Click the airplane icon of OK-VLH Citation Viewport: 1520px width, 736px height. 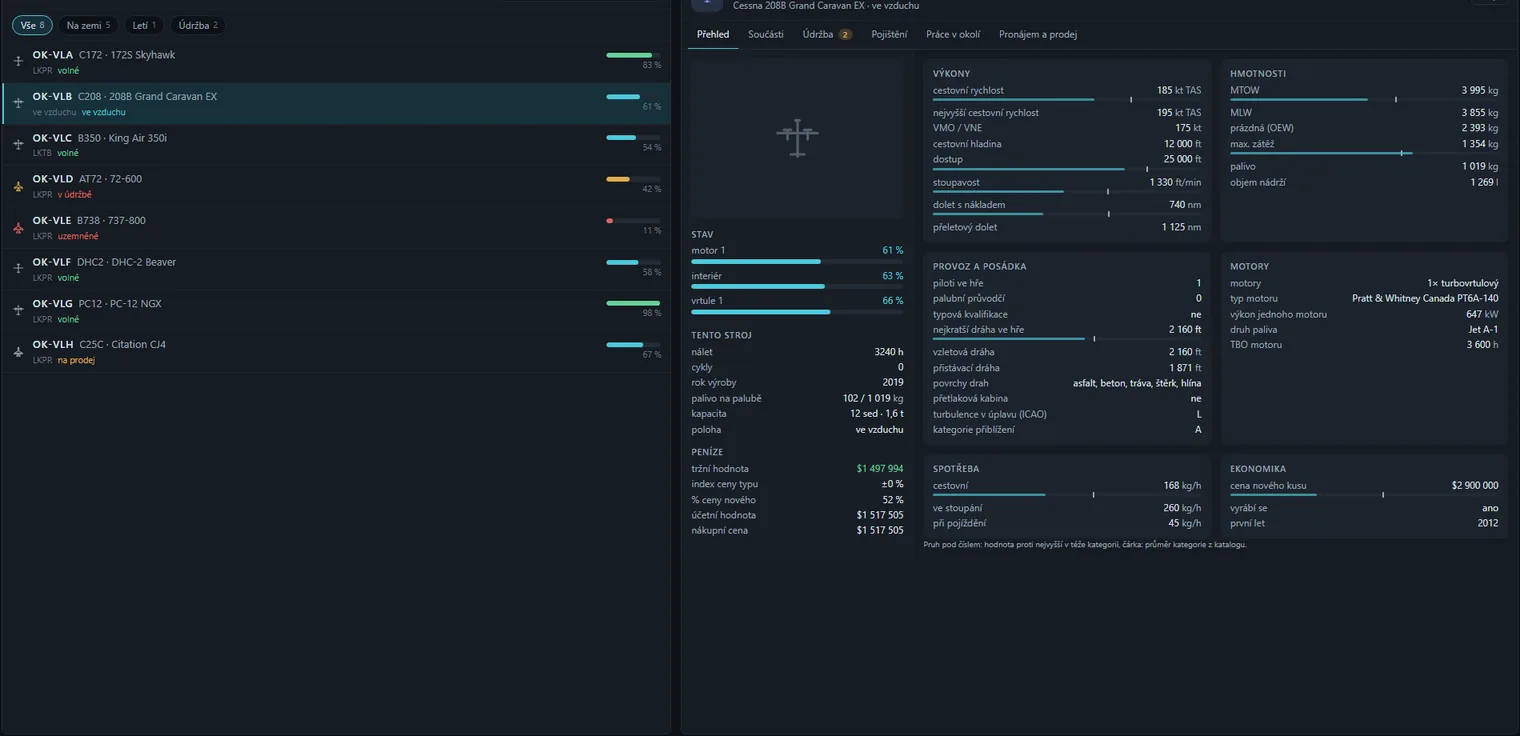coord(18,352)
